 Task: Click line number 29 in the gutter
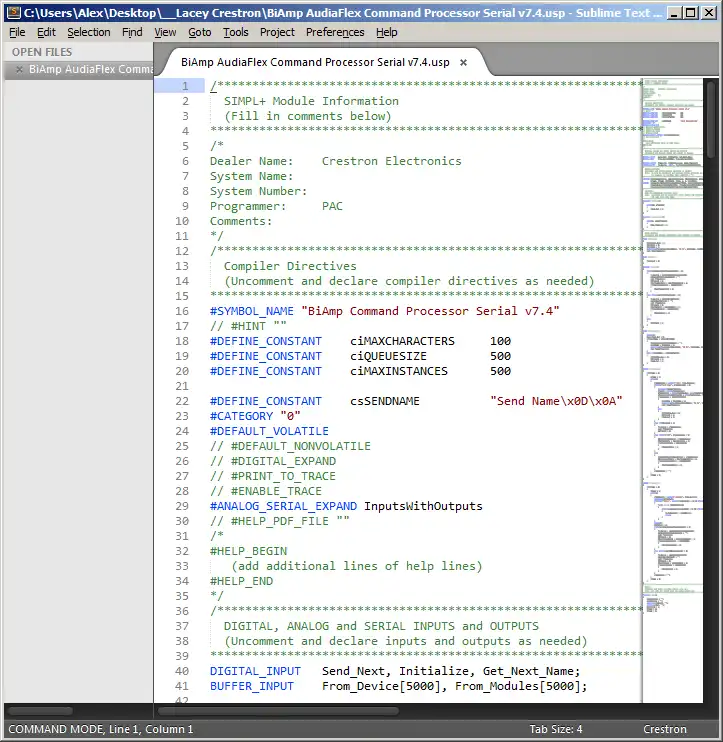(182, 506)
